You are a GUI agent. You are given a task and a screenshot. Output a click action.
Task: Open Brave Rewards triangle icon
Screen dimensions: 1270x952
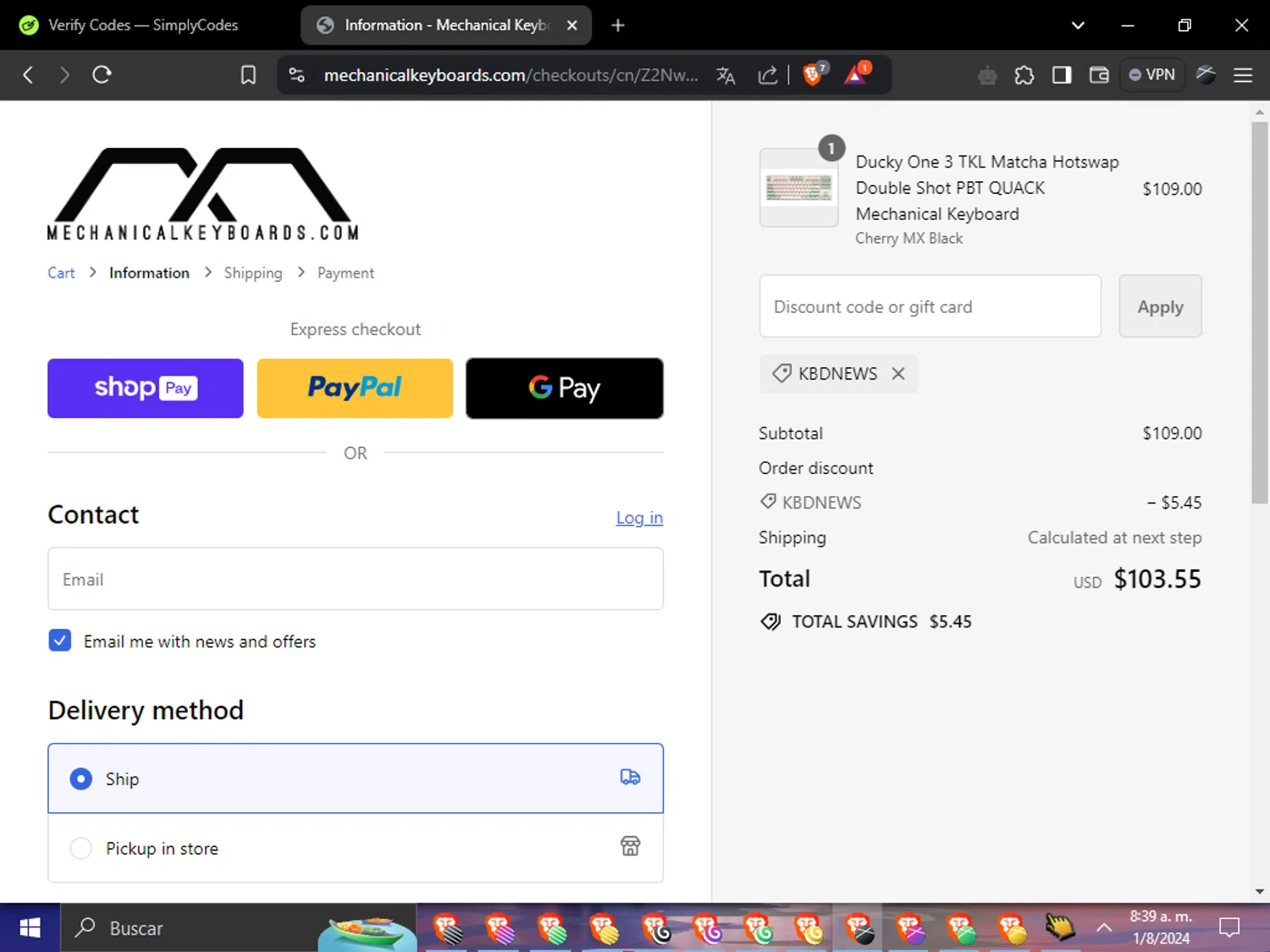click(x=857, y=74)
